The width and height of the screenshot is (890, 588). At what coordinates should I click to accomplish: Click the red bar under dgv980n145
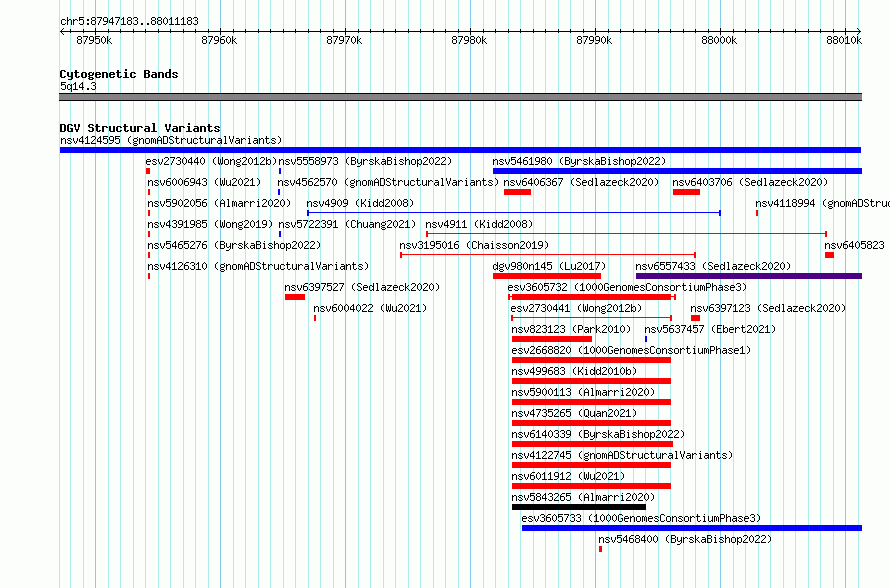[547, 276]
